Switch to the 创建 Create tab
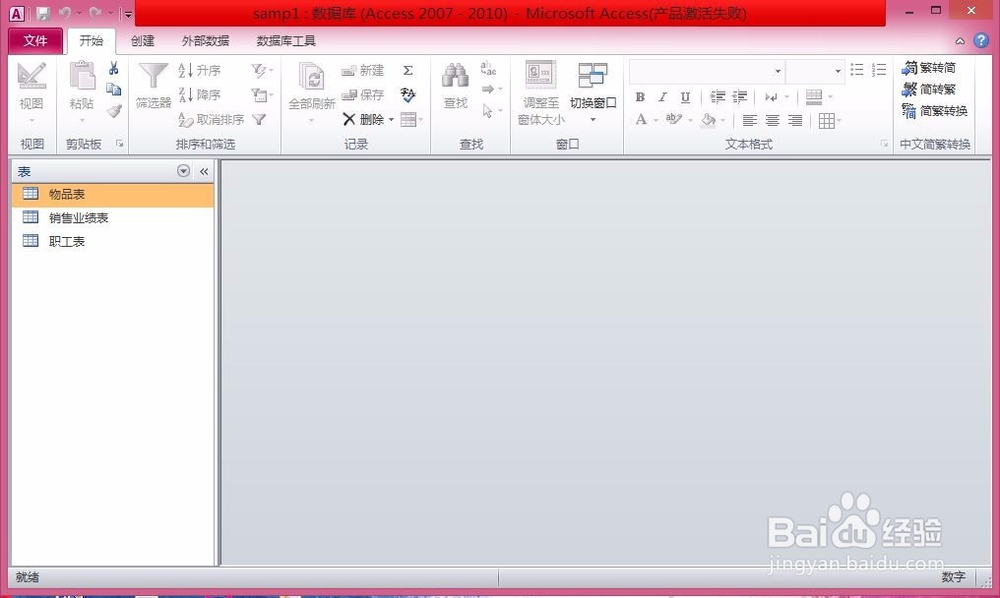The height and width of the screenshot is (598, 1000). [143, 41]
